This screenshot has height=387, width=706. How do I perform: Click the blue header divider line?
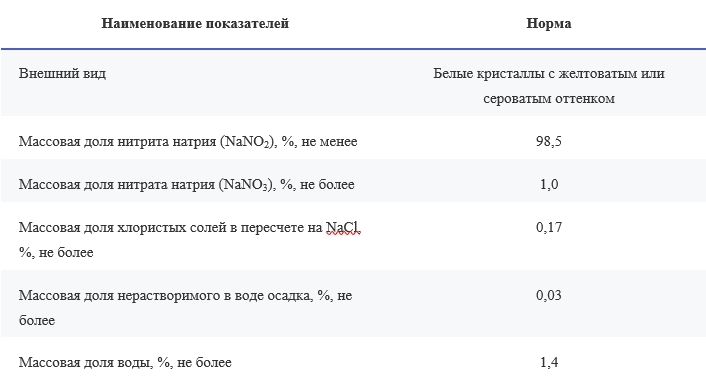coord(353,48)
